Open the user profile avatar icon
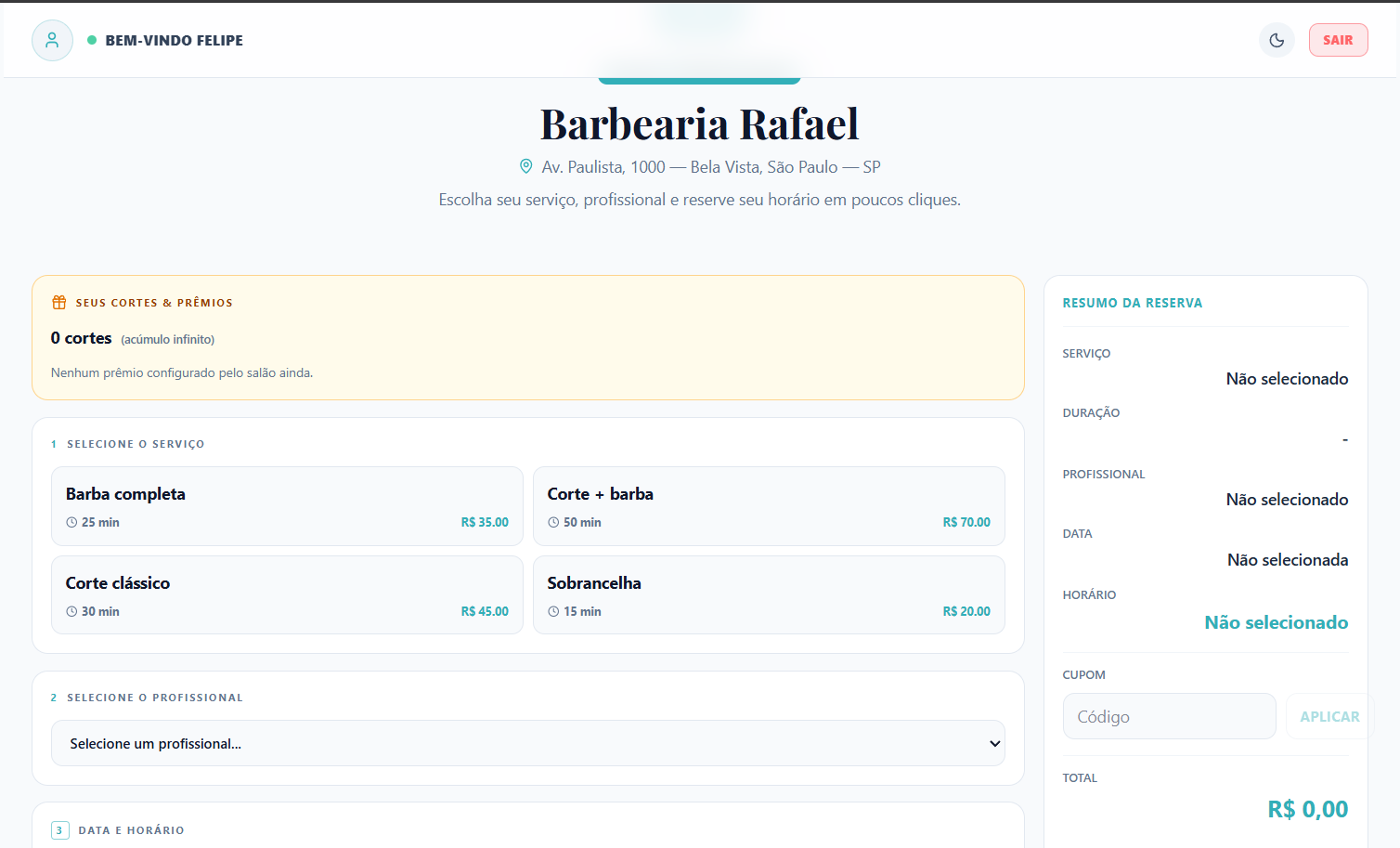The image size is (1400, 848). coord(52,40)
